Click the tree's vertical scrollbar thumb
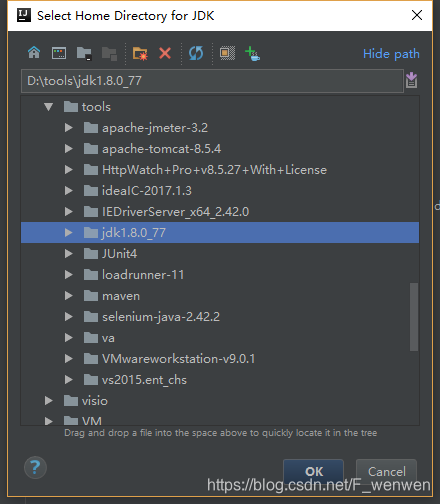The height and width of the screenshot is (504, 440). (x=414, y=317)
